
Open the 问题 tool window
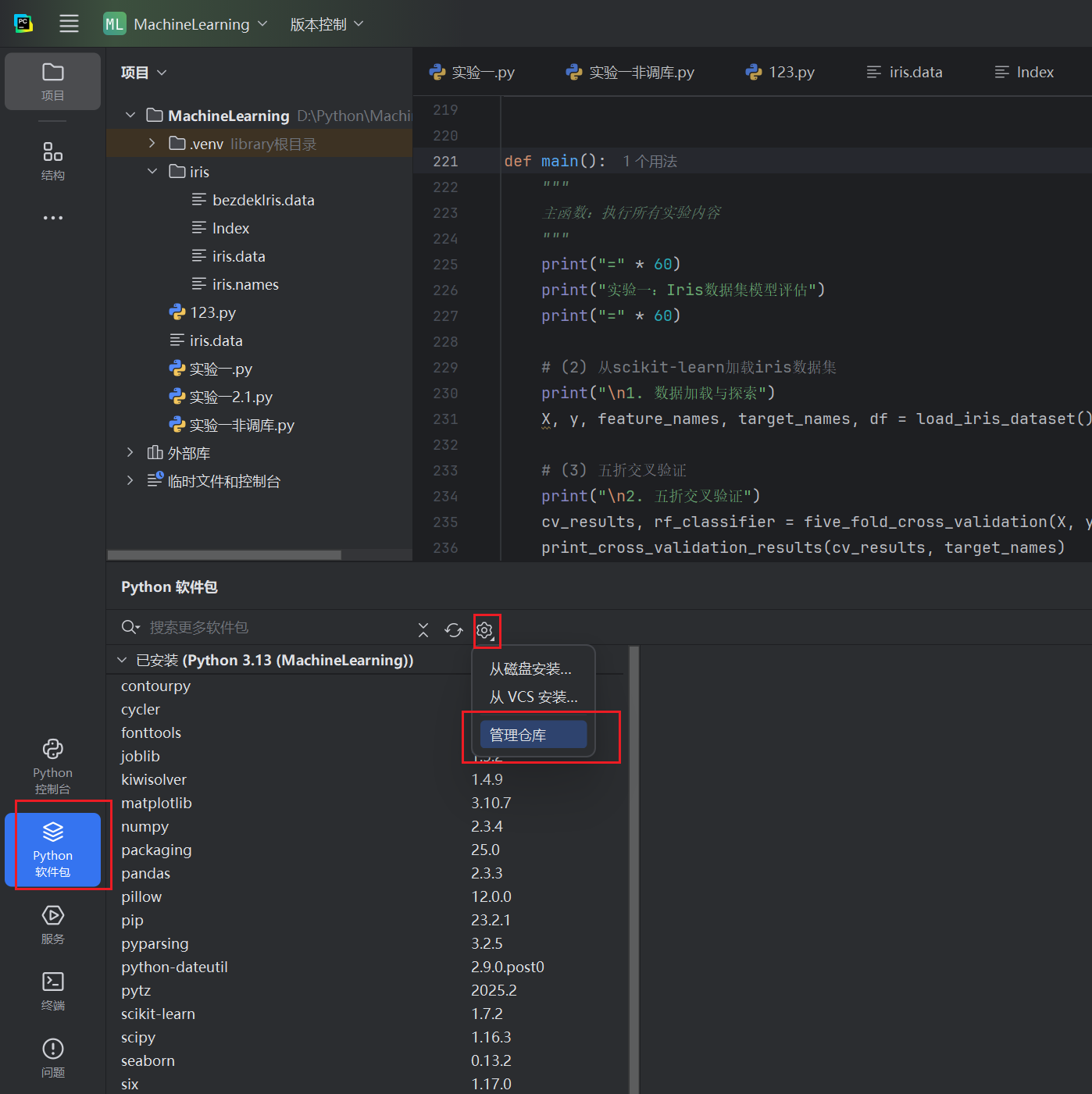(x=52, y=1058)
